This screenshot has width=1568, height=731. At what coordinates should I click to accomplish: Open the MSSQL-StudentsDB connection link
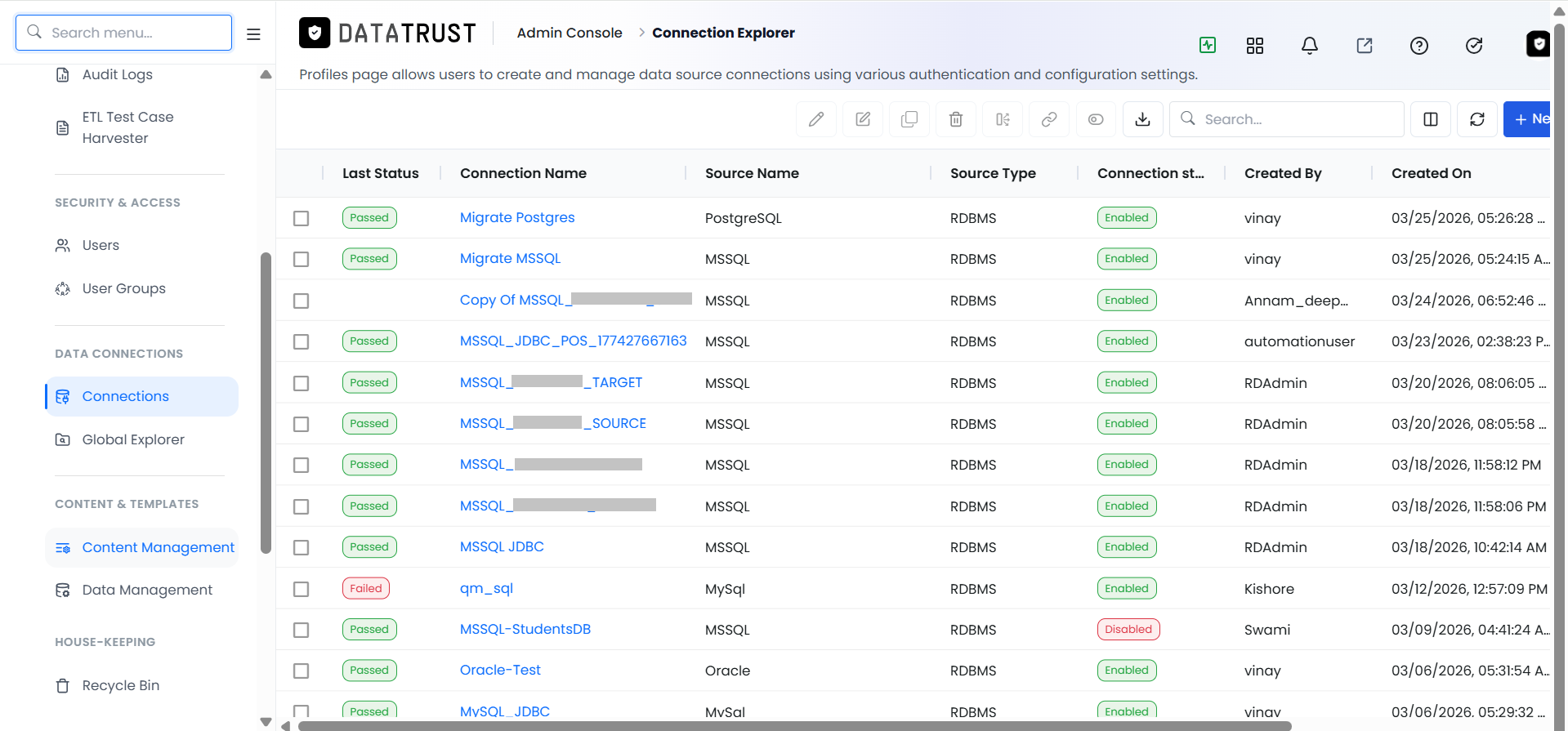click(525, 629)
